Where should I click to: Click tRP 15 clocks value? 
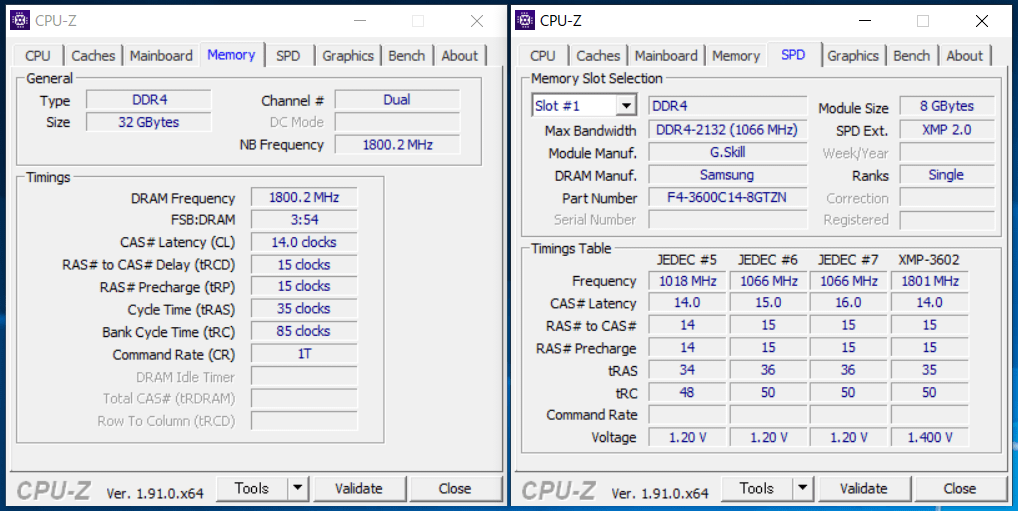(304, 286)
